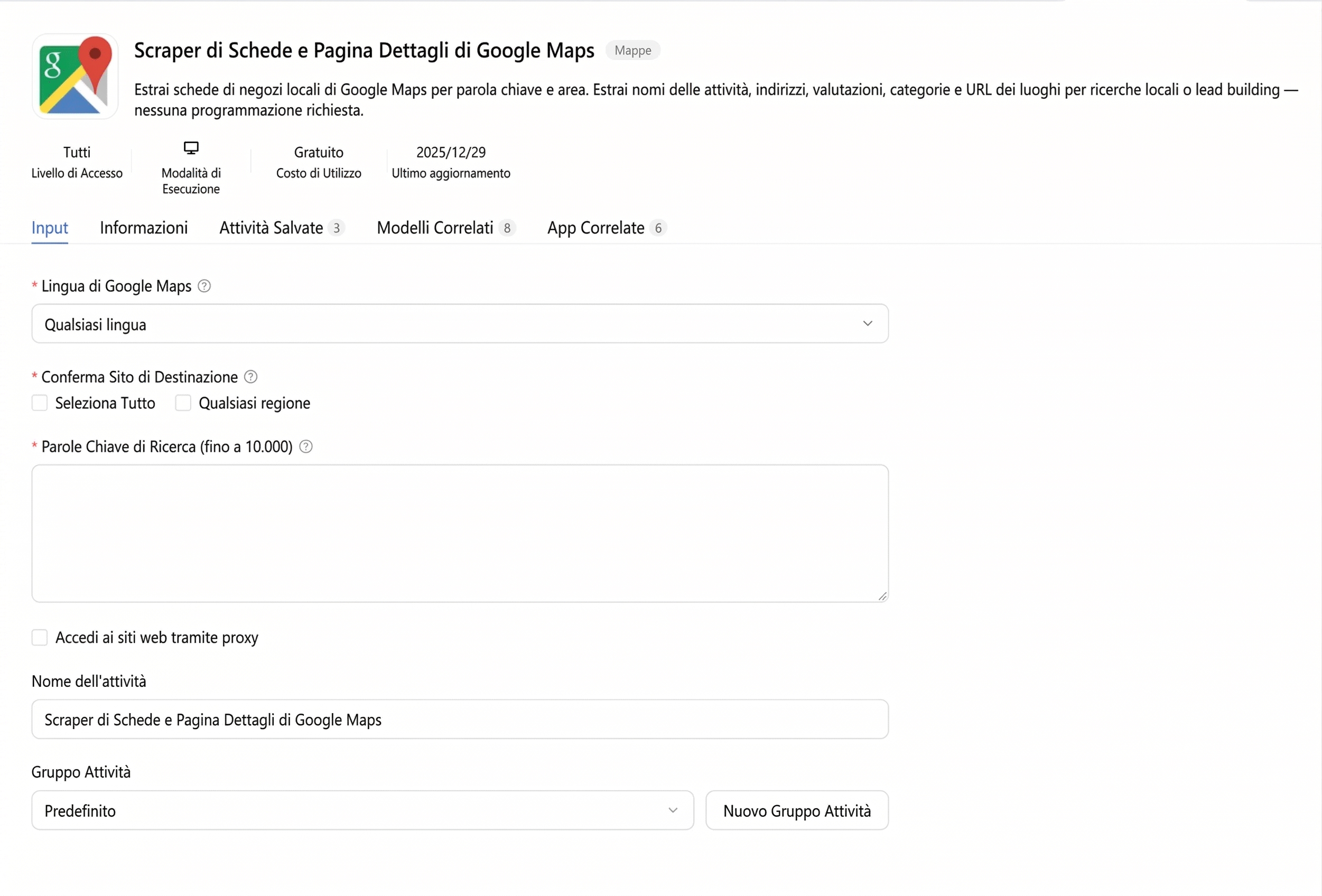Click the Livello di Accesso label
Viewport: 1322px width, 896px height.
77,173
